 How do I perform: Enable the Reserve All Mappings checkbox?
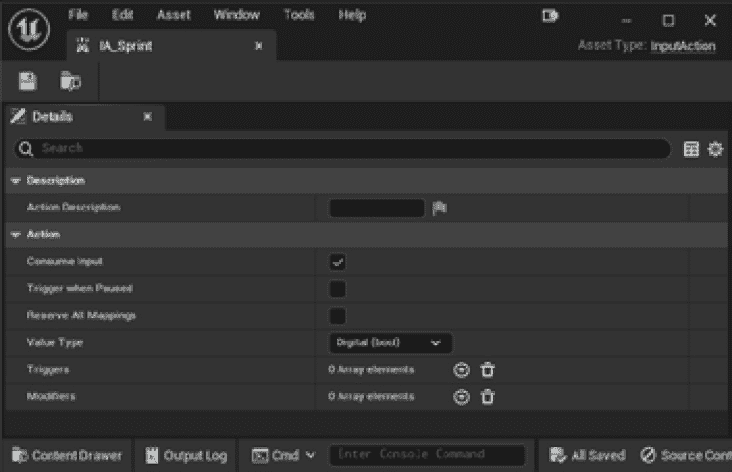pos(338,316)
